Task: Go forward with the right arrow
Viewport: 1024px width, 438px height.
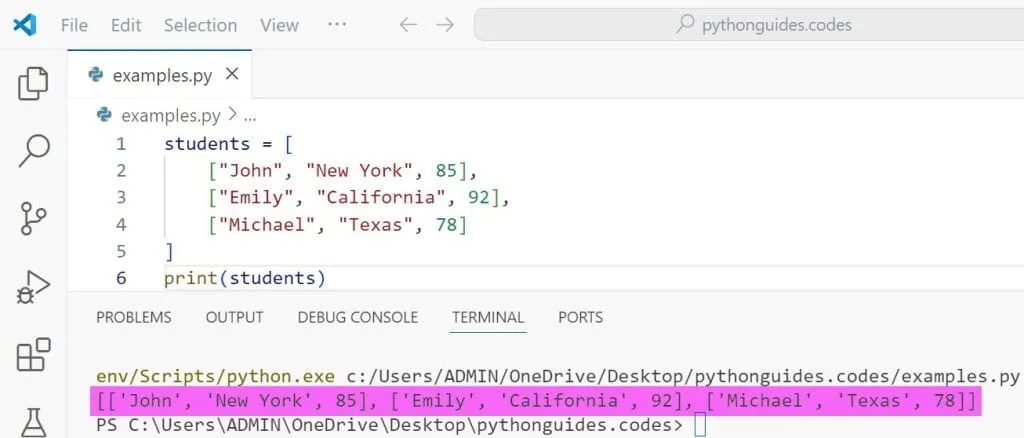Action: click(445, 25)
